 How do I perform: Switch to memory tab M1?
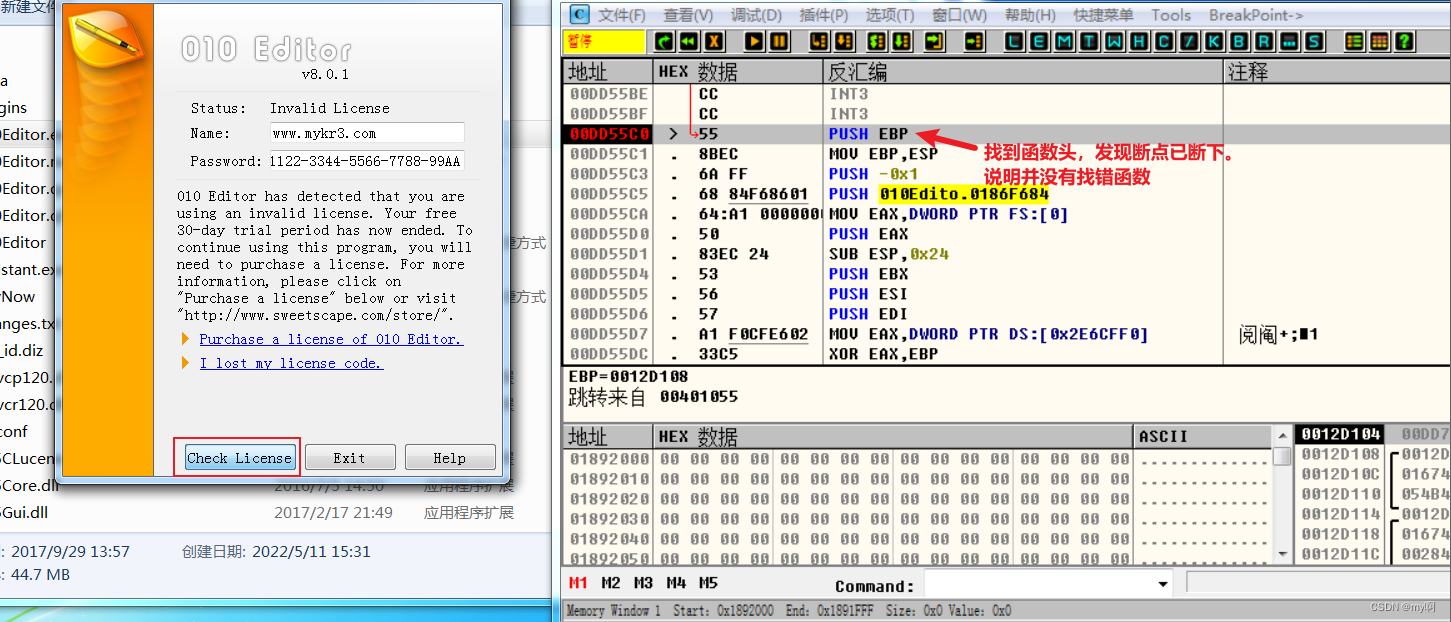(578, 583)
